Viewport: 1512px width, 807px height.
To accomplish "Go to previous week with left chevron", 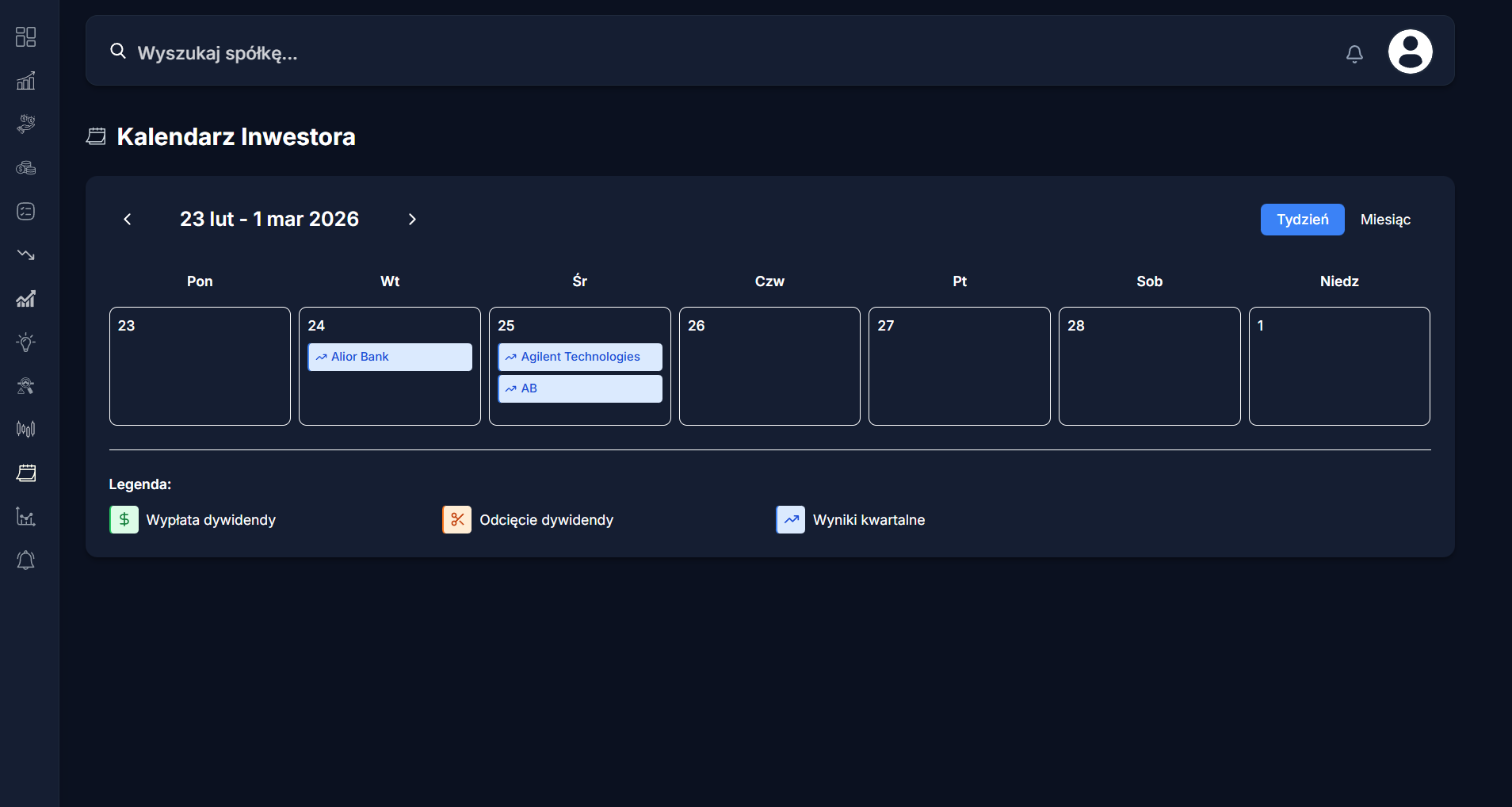I will [128, 220].
